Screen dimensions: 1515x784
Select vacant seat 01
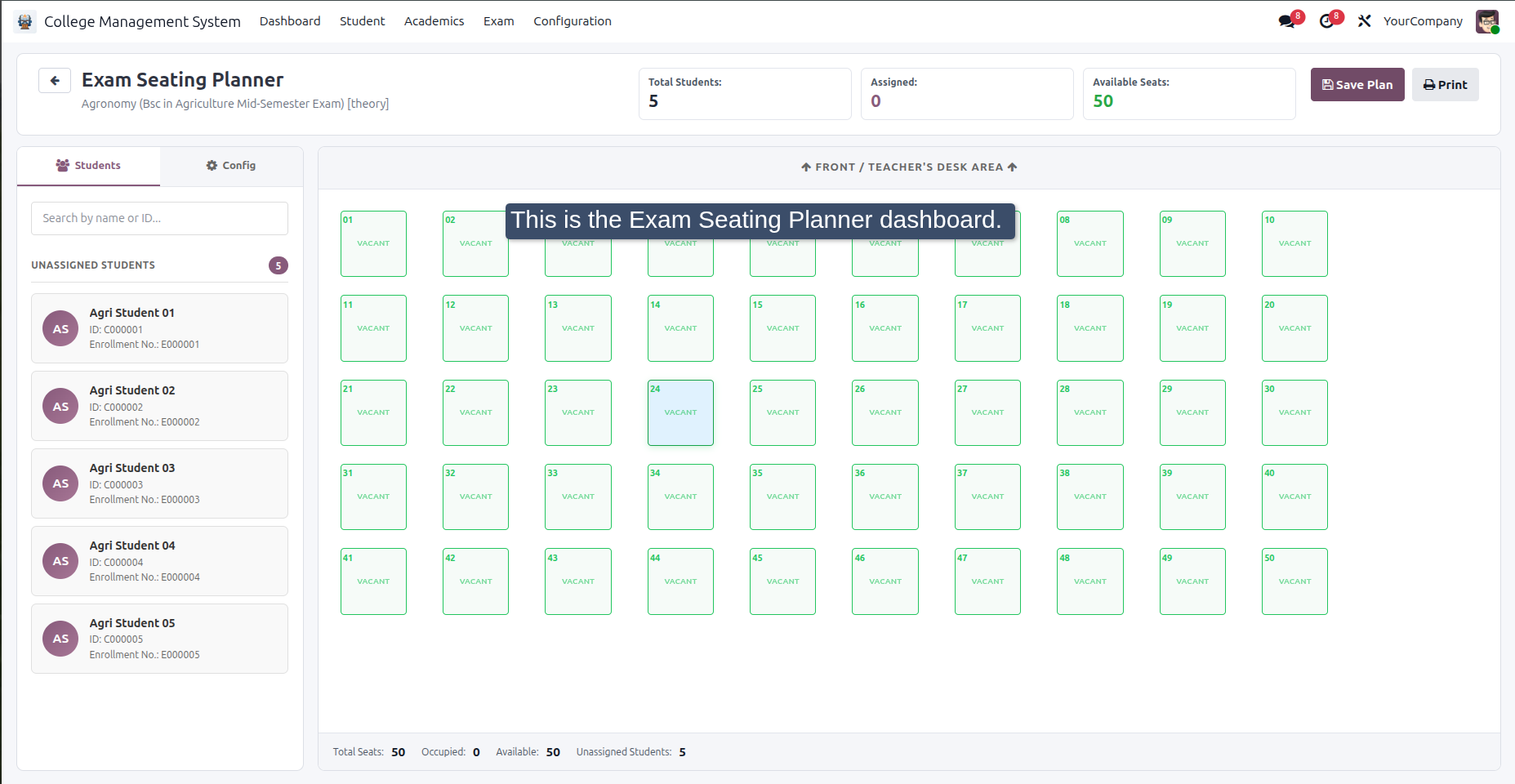pos(373,243)
